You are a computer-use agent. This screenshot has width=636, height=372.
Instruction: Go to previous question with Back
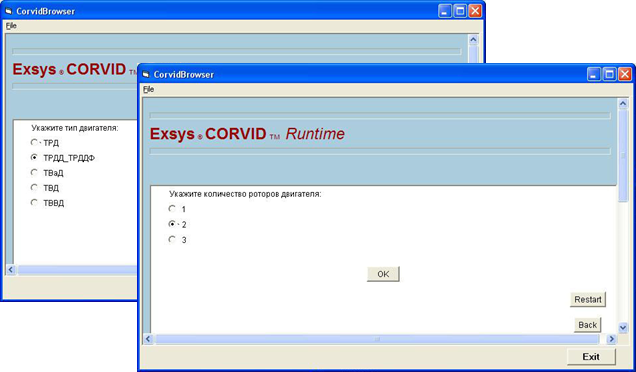pyautogui.click(x=587, y=325)
